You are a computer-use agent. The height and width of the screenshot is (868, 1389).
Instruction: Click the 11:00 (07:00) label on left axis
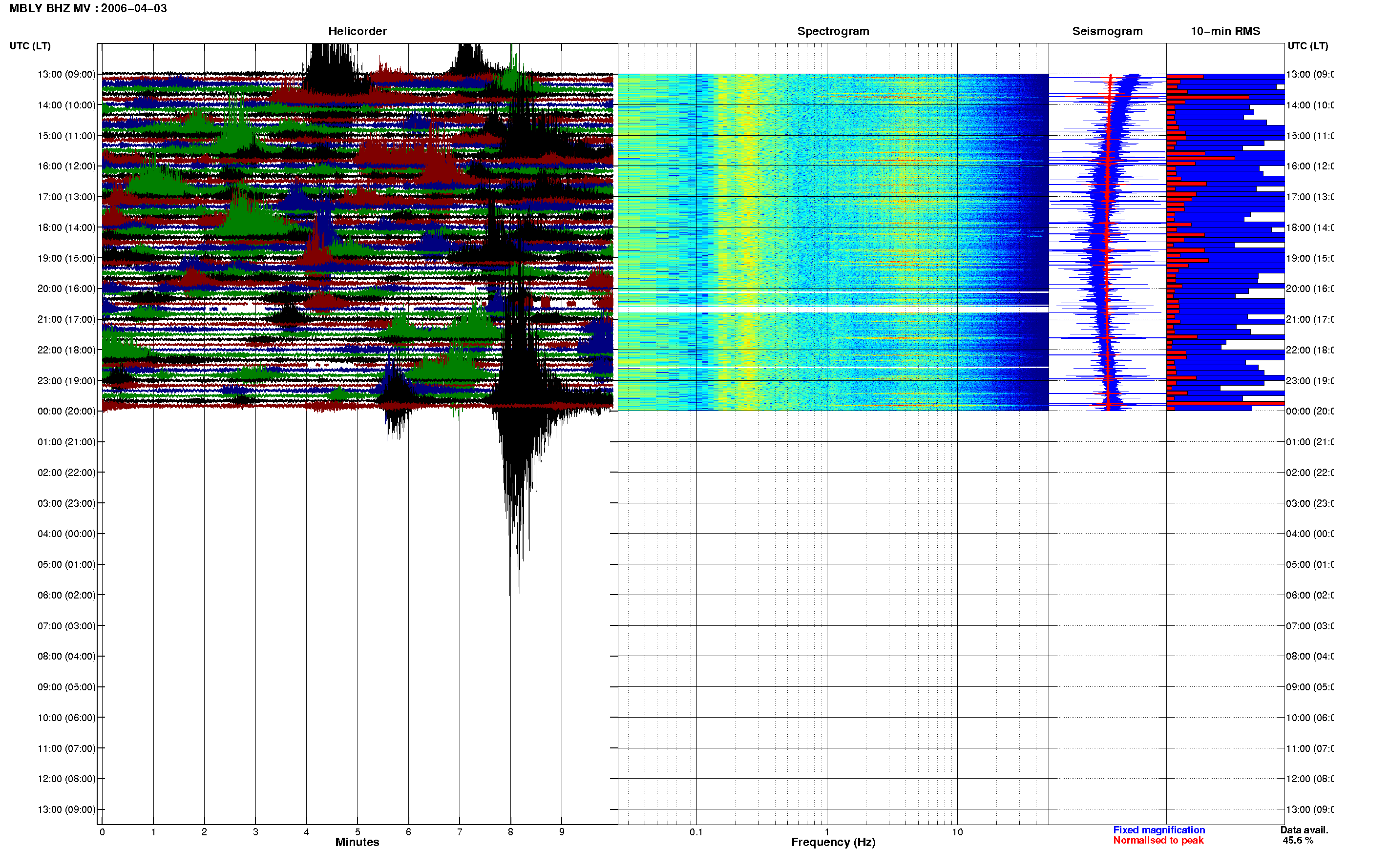click(66, 748)
